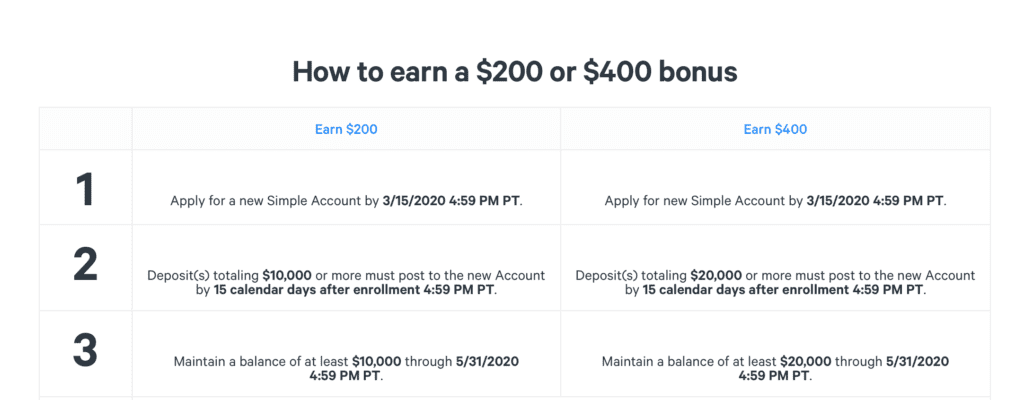Click the empty top-left table header cell
The image size is (1024, 400).
(x=86, y=129)
